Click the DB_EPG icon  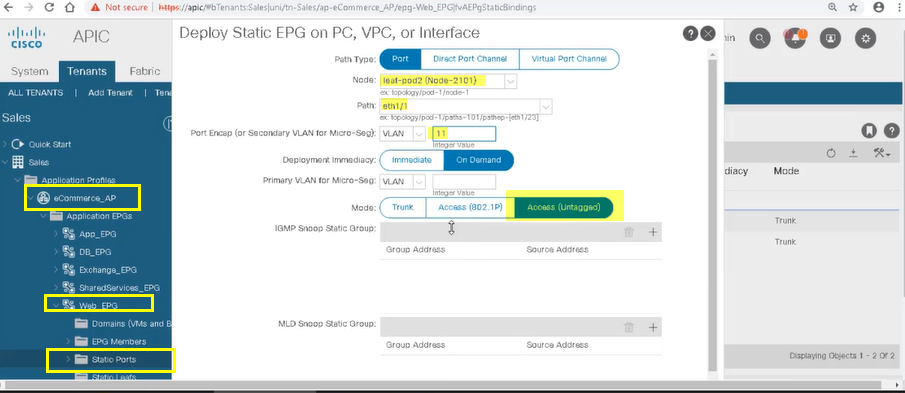pos(69,252)
